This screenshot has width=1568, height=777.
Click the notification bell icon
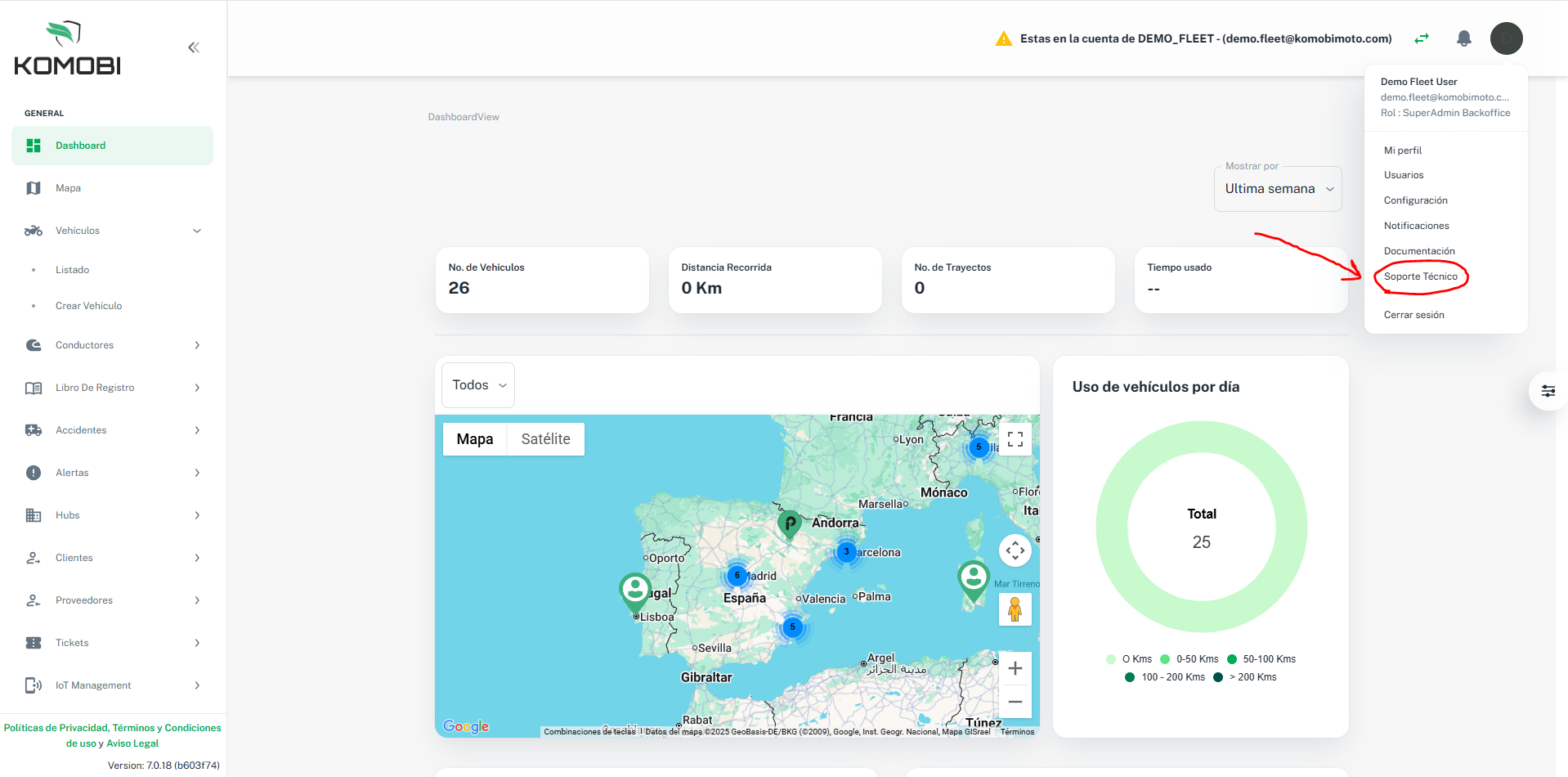(x=1463, y=38)
